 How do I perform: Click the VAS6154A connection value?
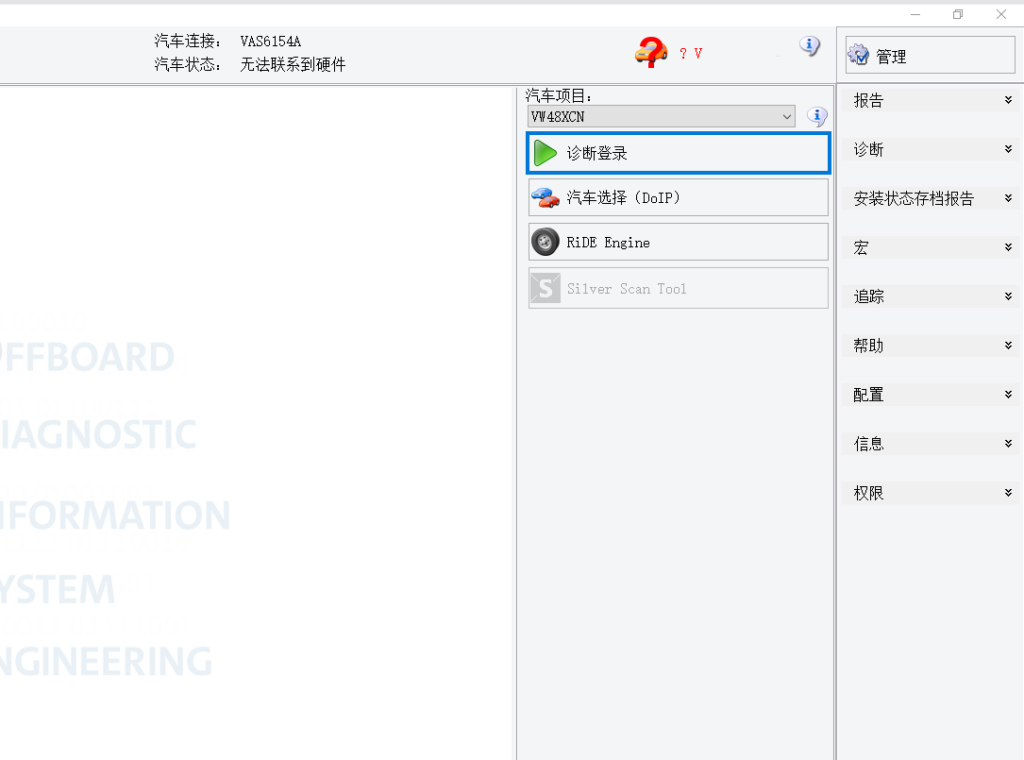point(270,42)
